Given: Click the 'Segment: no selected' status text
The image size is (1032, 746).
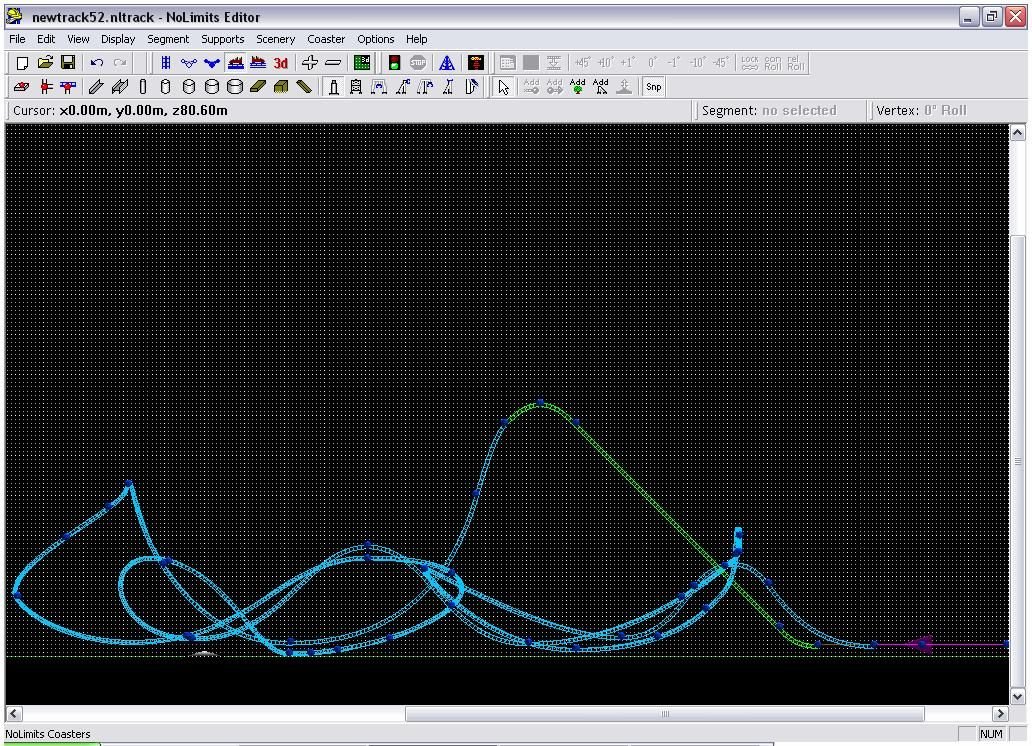Looking at the screenshot, I should click(769, 111).
